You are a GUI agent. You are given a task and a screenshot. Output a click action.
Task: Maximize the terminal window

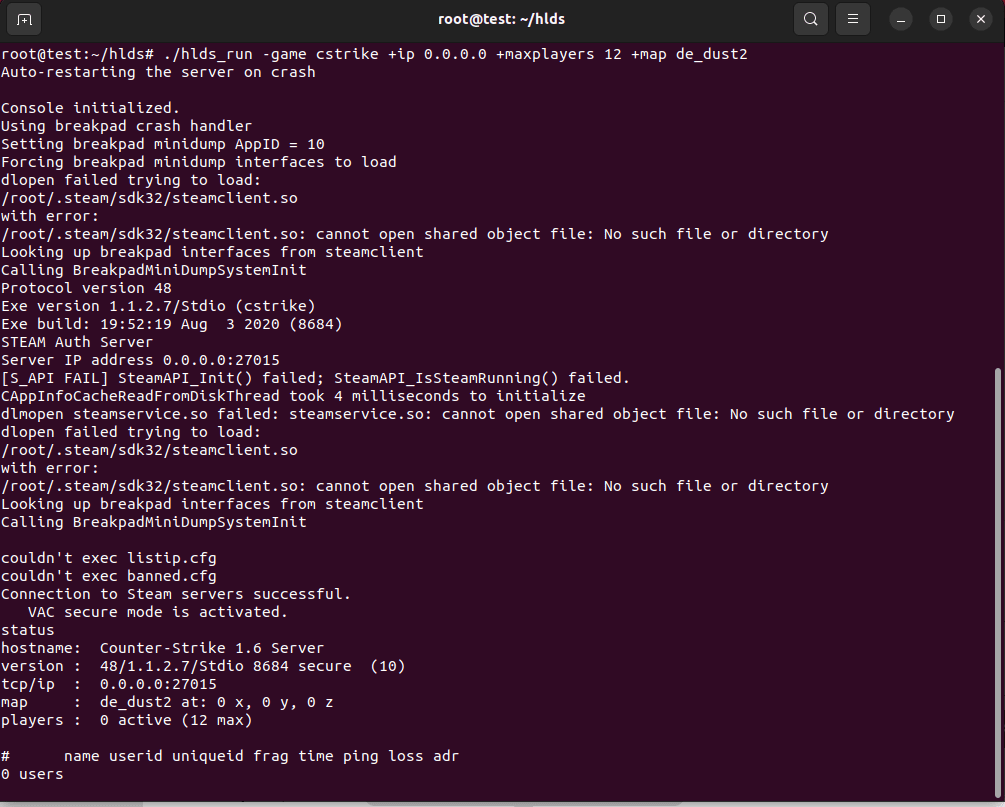(940, 19)
